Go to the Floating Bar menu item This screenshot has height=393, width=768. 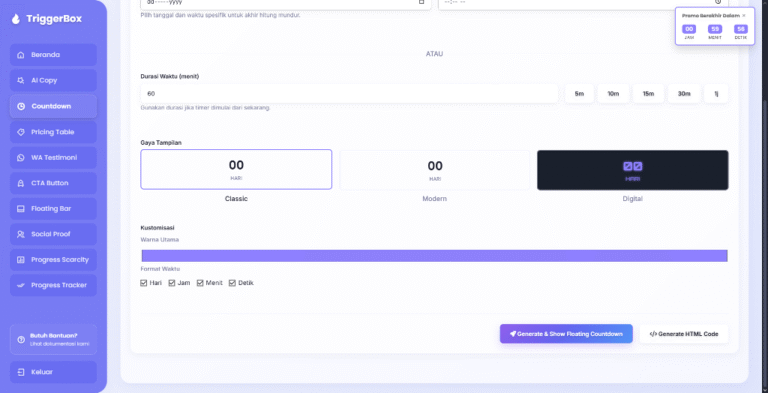pos(53,209)
